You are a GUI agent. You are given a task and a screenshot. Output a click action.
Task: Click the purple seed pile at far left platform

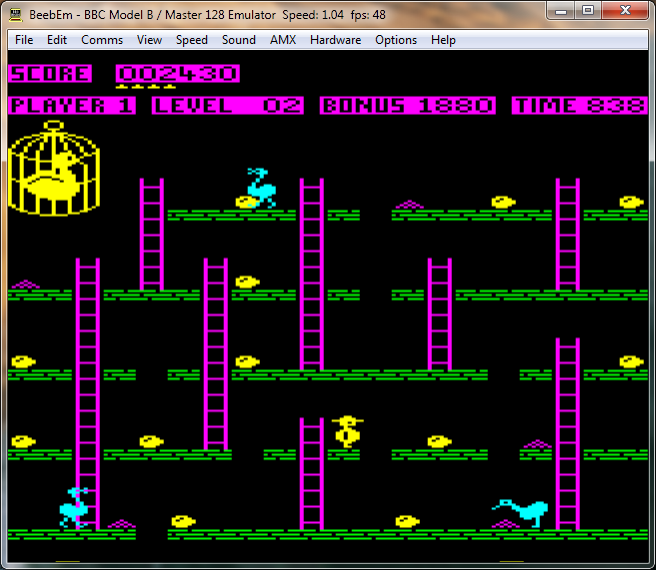pos(26,284)
